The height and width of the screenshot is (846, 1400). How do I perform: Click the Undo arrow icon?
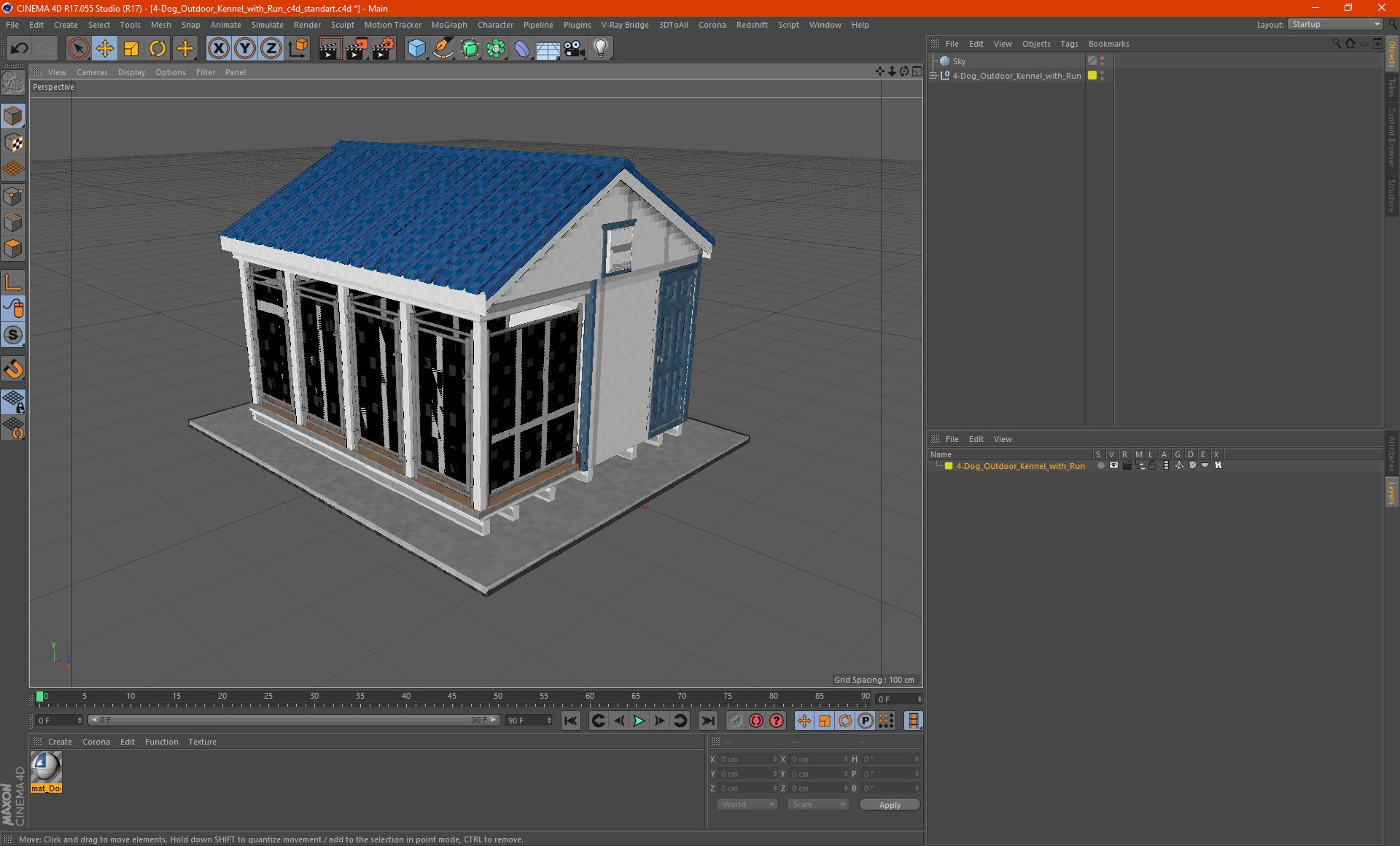point(20,49)
